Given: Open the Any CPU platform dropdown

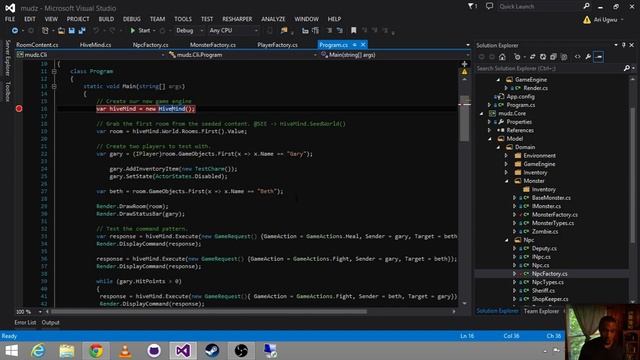Looking at the screenshot, I should (233, 31).
